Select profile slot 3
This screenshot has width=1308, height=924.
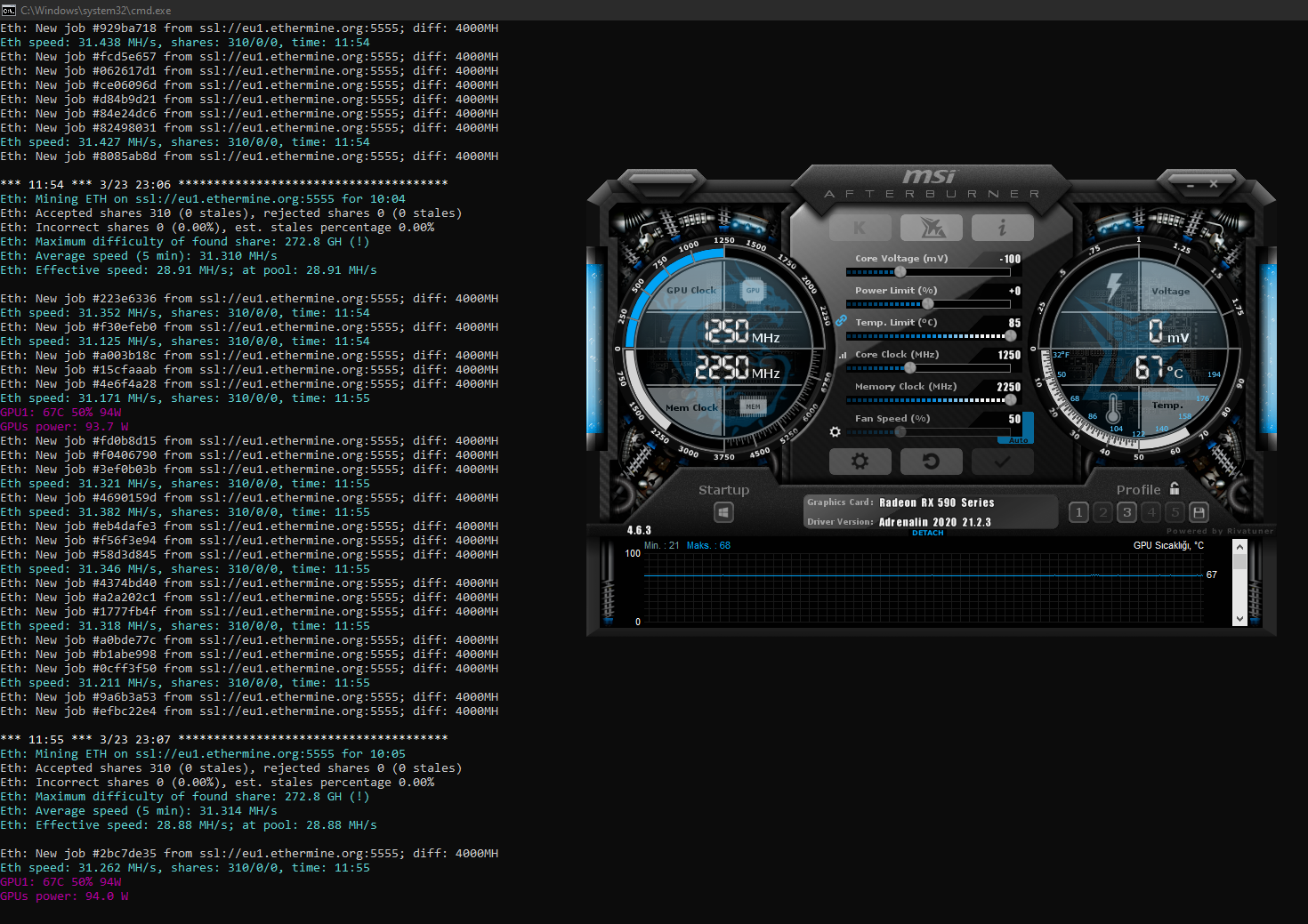pos(1126,512)
